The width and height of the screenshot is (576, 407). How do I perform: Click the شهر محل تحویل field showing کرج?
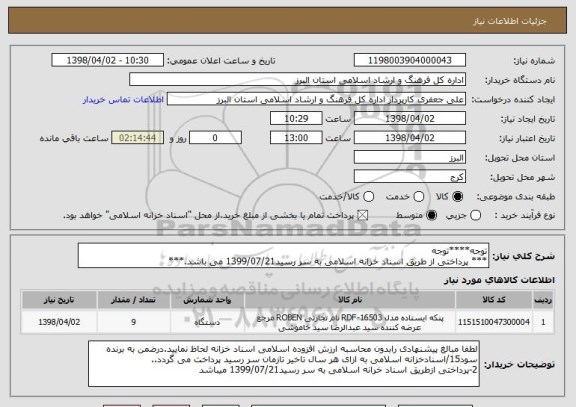[410, 177]
